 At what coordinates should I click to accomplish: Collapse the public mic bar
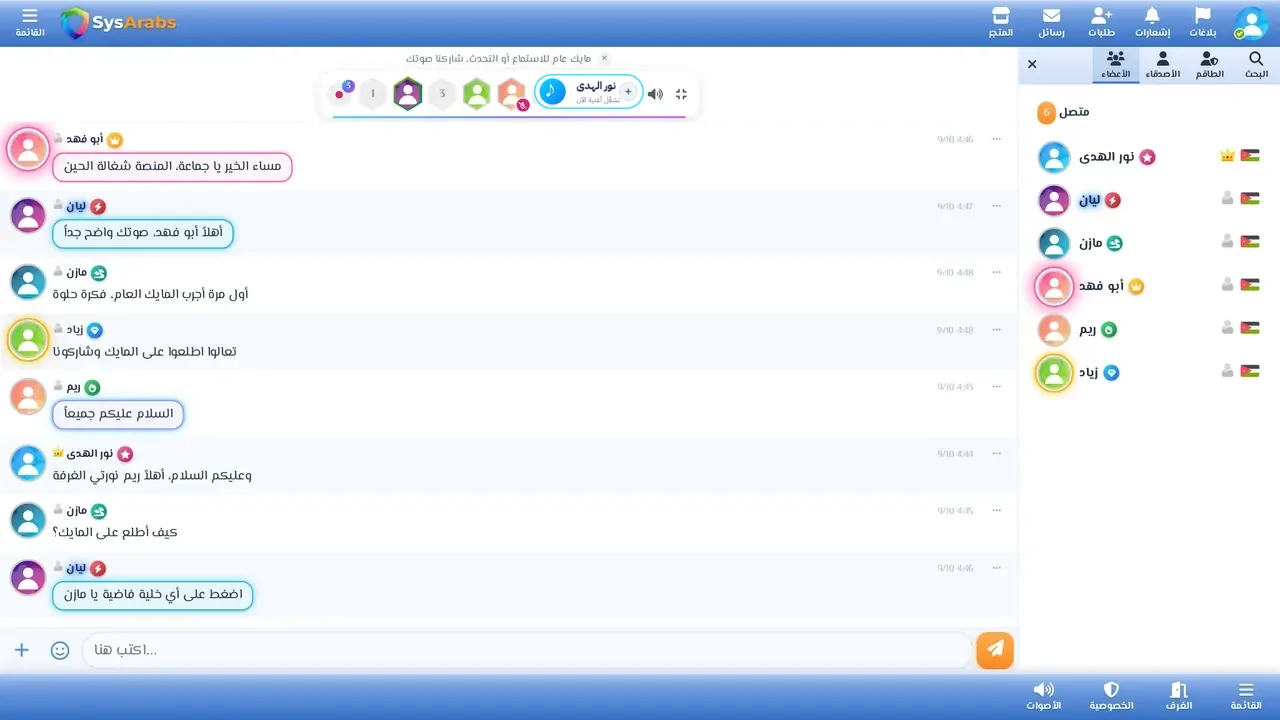(681, 94)
